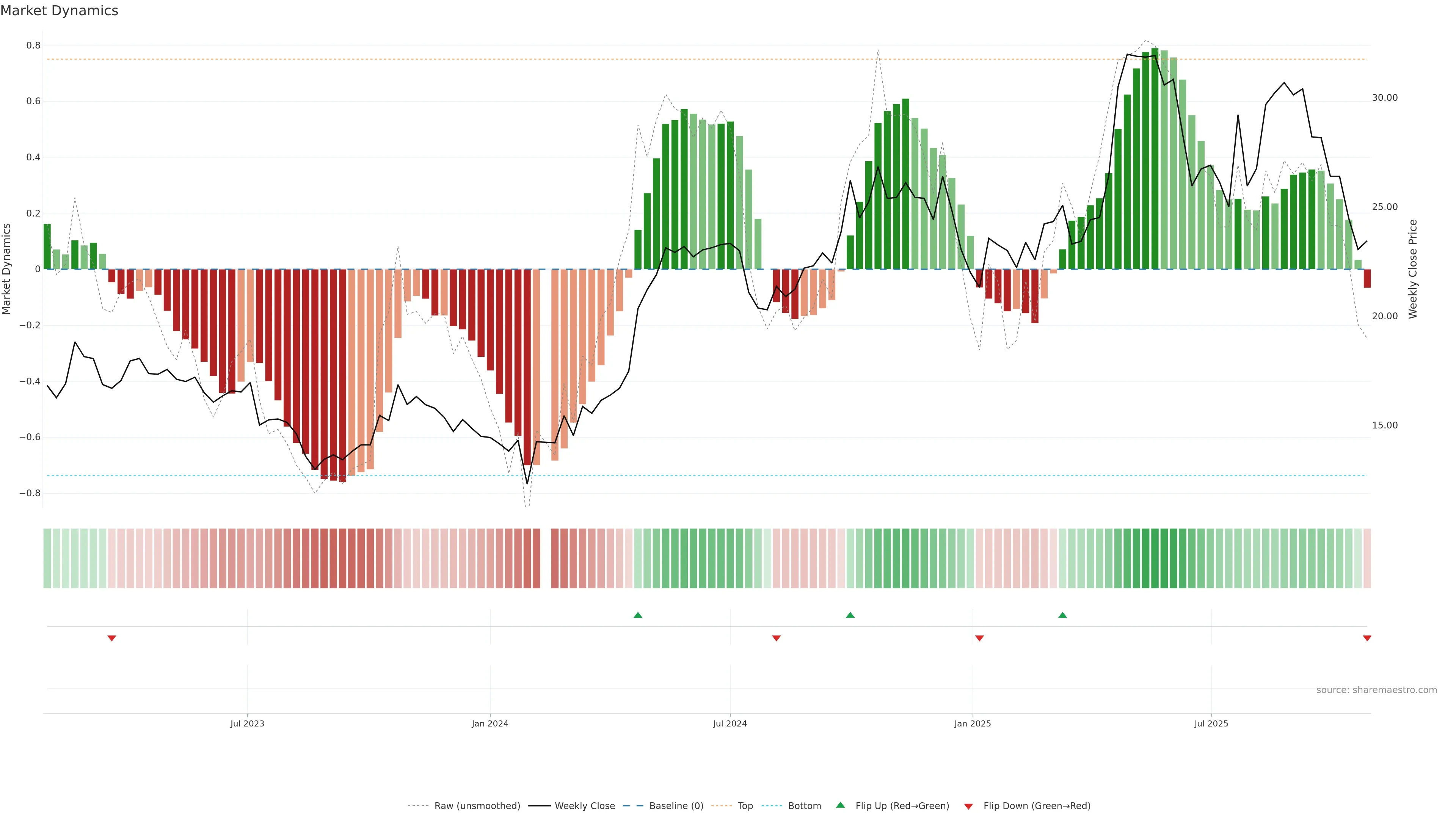This screenshot has height=819, width=1456.
Task: Click the Market Dynamics chart title
Action: 60,11
